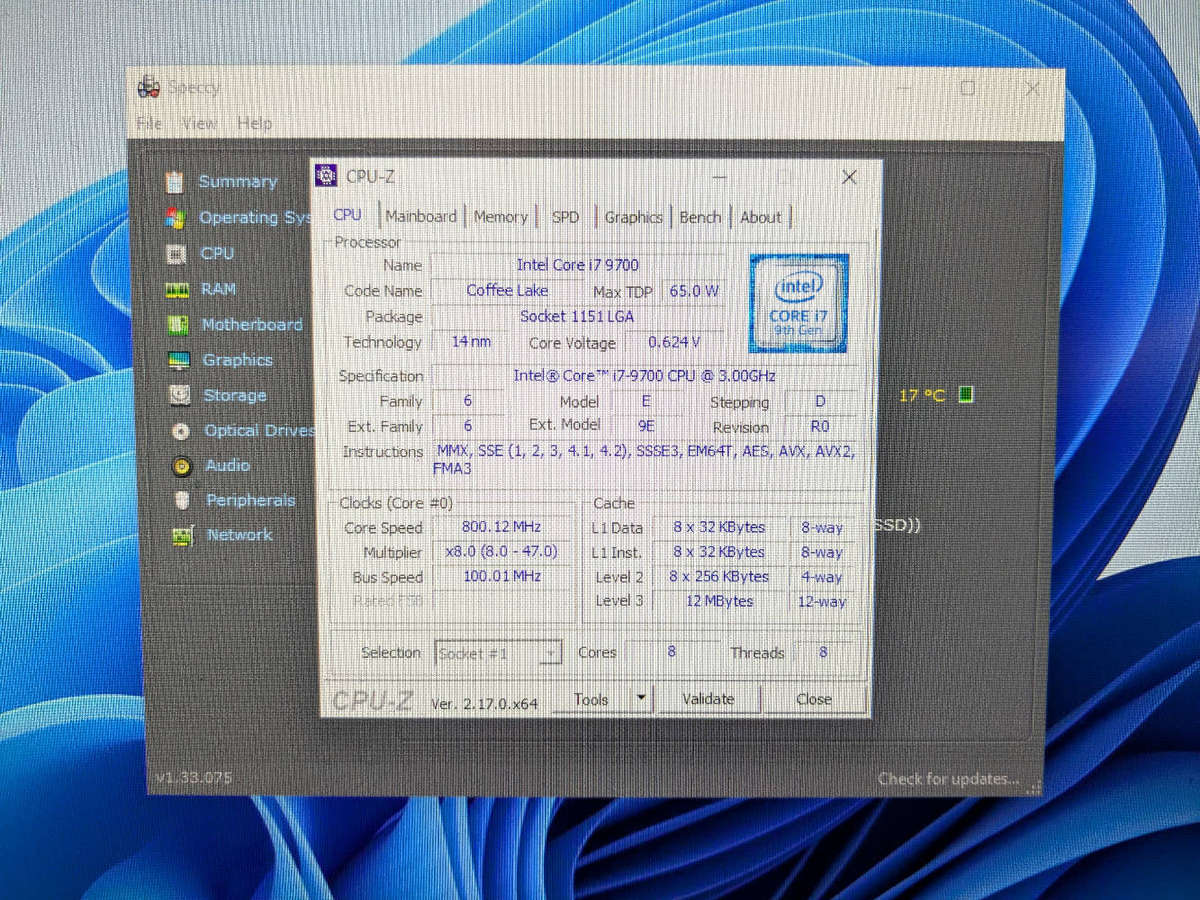This screenshot has width=1200, height=900.
Task: Click the Instructions list starting with MMX, SSE
Action: (645, 459)
